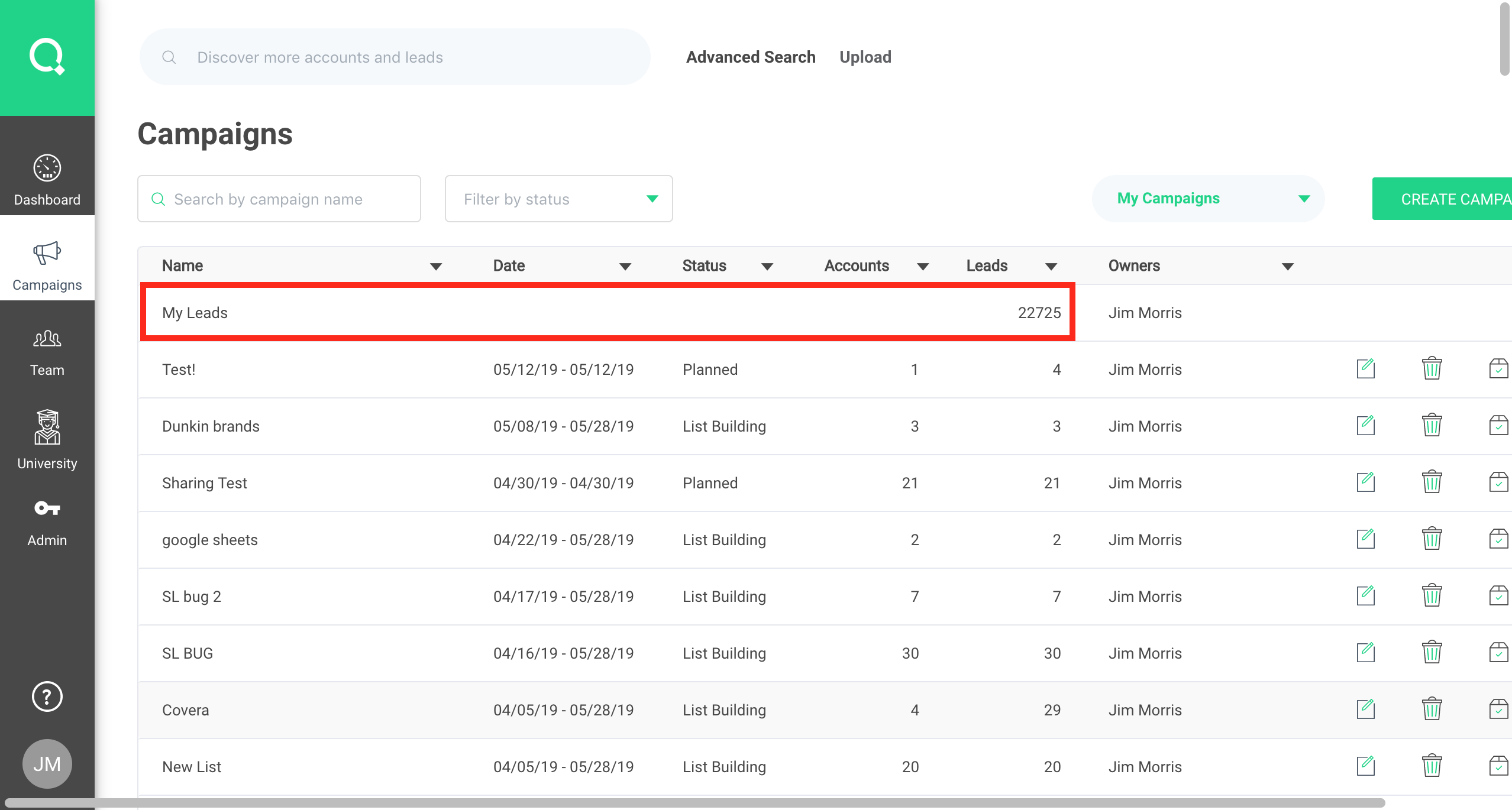This screenshot has height=810, width=1512.
Task: Open Advanced Search
Action: point(751,57)
